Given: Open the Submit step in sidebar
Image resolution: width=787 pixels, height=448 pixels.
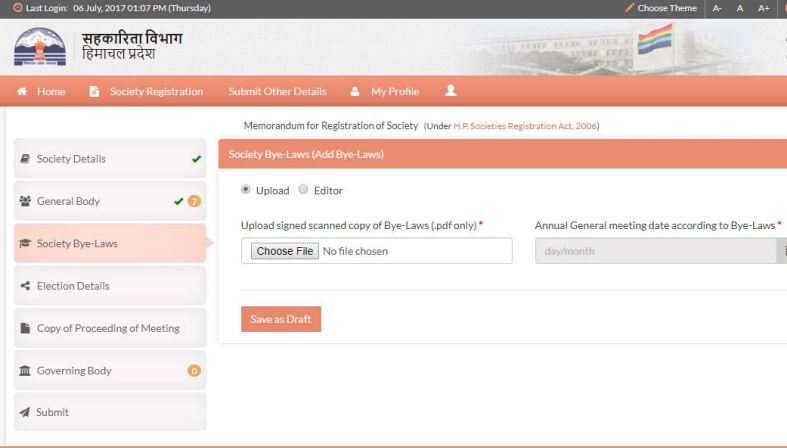Looking at the screenshot, I should [x=110, y=412].
